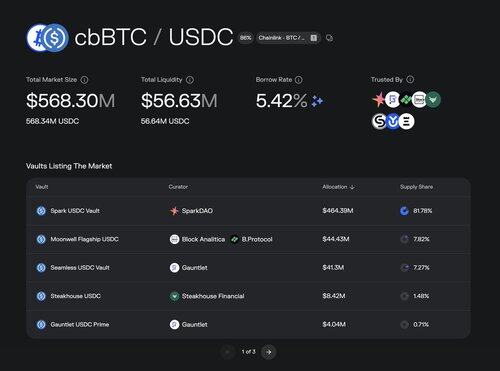500x371 pixels.
Task: Go to previous page of vaults
Action: point(228,352)
